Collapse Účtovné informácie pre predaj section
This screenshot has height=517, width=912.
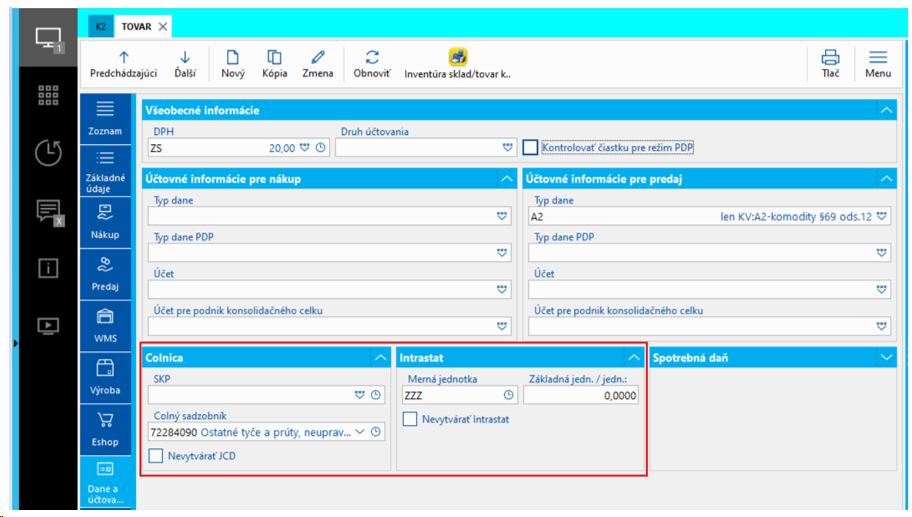(x=886, y=179)
